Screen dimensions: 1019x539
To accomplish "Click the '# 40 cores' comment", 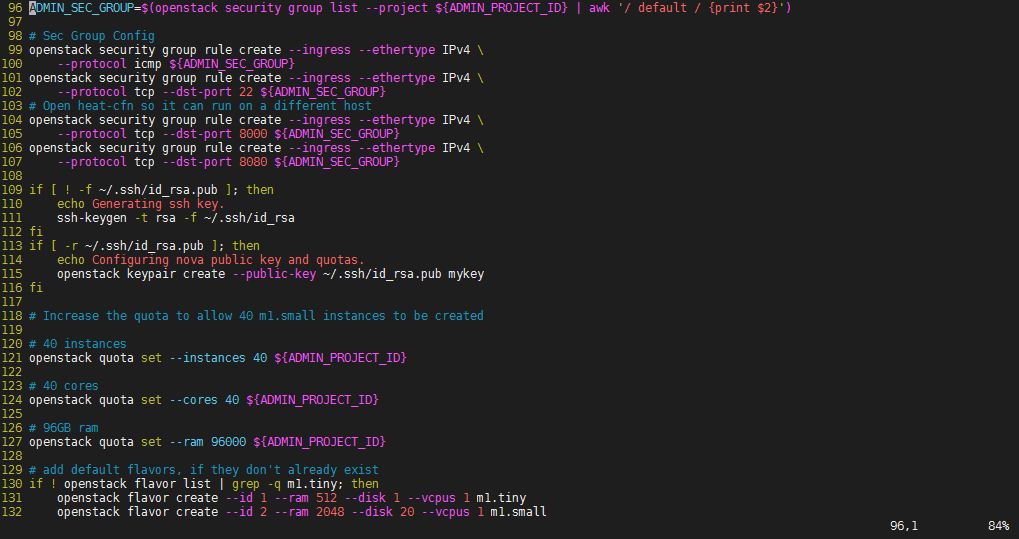I will click(64, 386).
